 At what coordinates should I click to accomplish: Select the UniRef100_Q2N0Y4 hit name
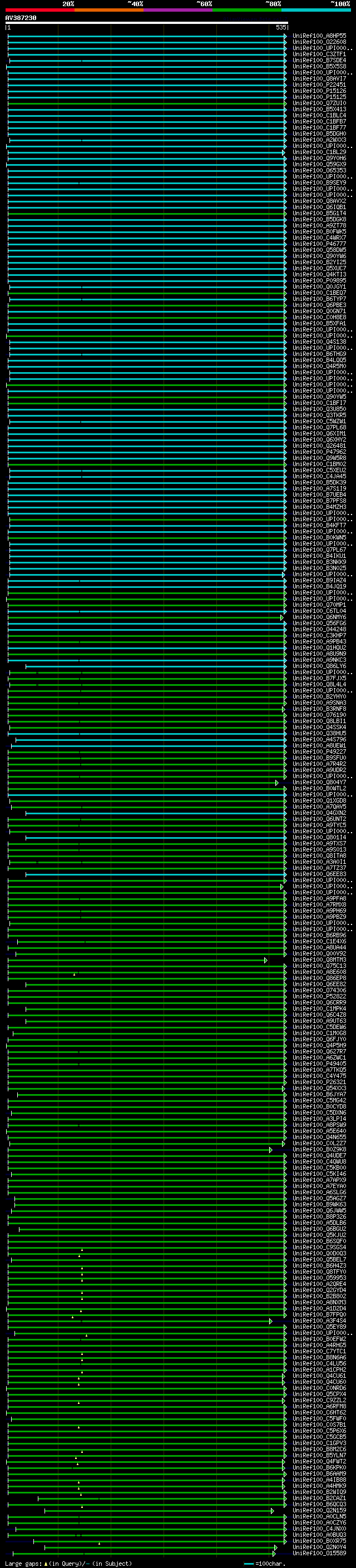coord(319,1547)
